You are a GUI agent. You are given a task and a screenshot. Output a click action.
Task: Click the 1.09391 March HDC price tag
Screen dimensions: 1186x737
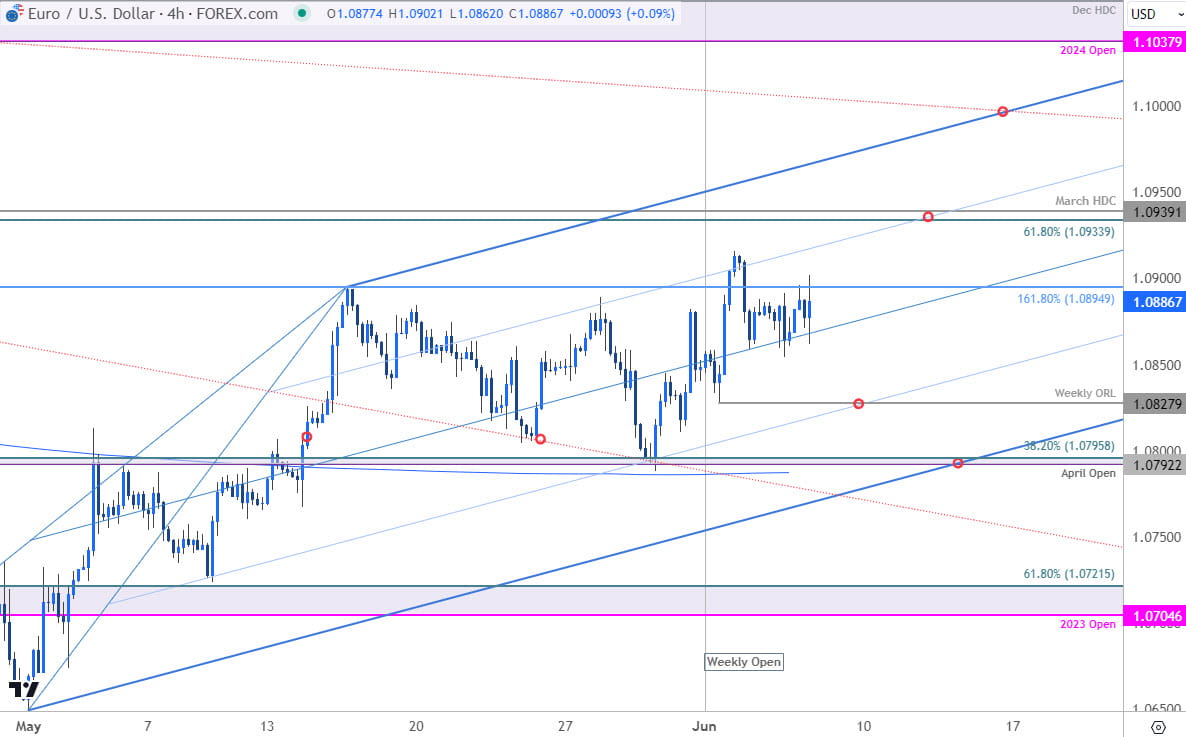pyautogui.click(x=1155, y=212)
